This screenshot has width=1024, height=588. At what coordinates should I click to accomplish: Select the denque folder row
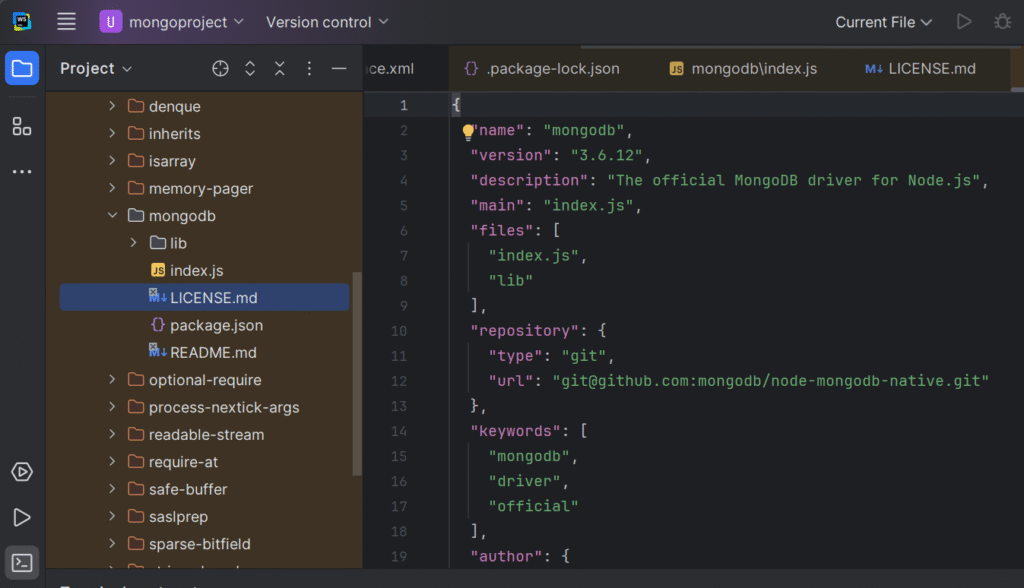[204, 106]
